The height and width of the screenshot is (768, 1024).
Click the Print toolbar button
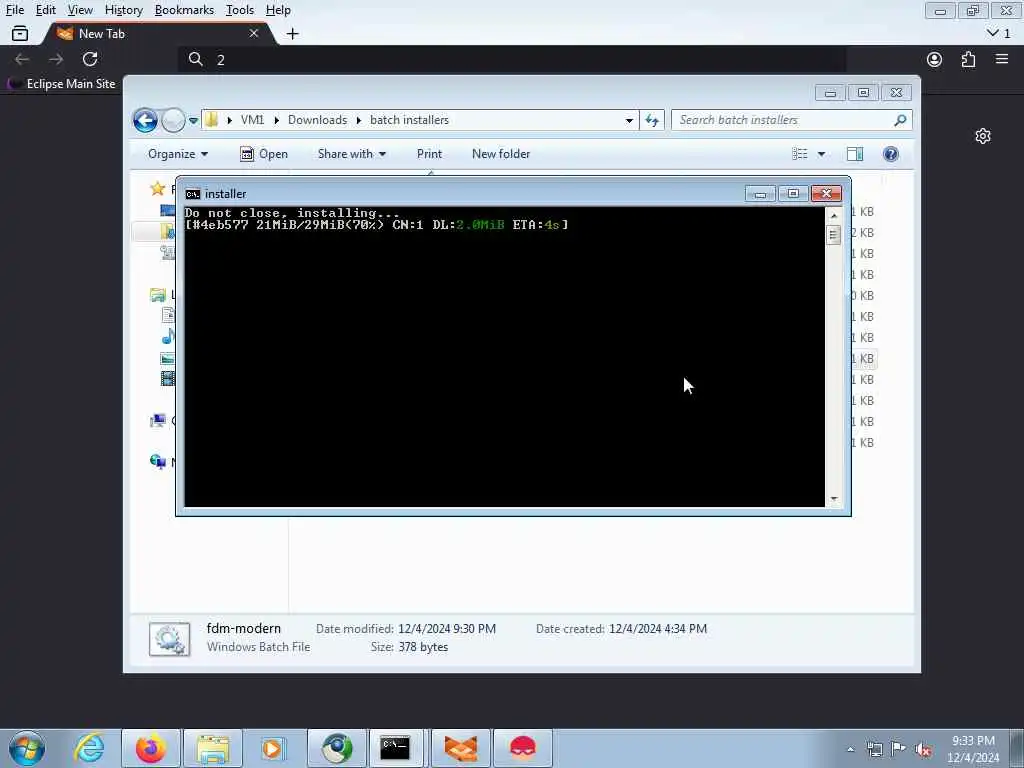[429, 154]
